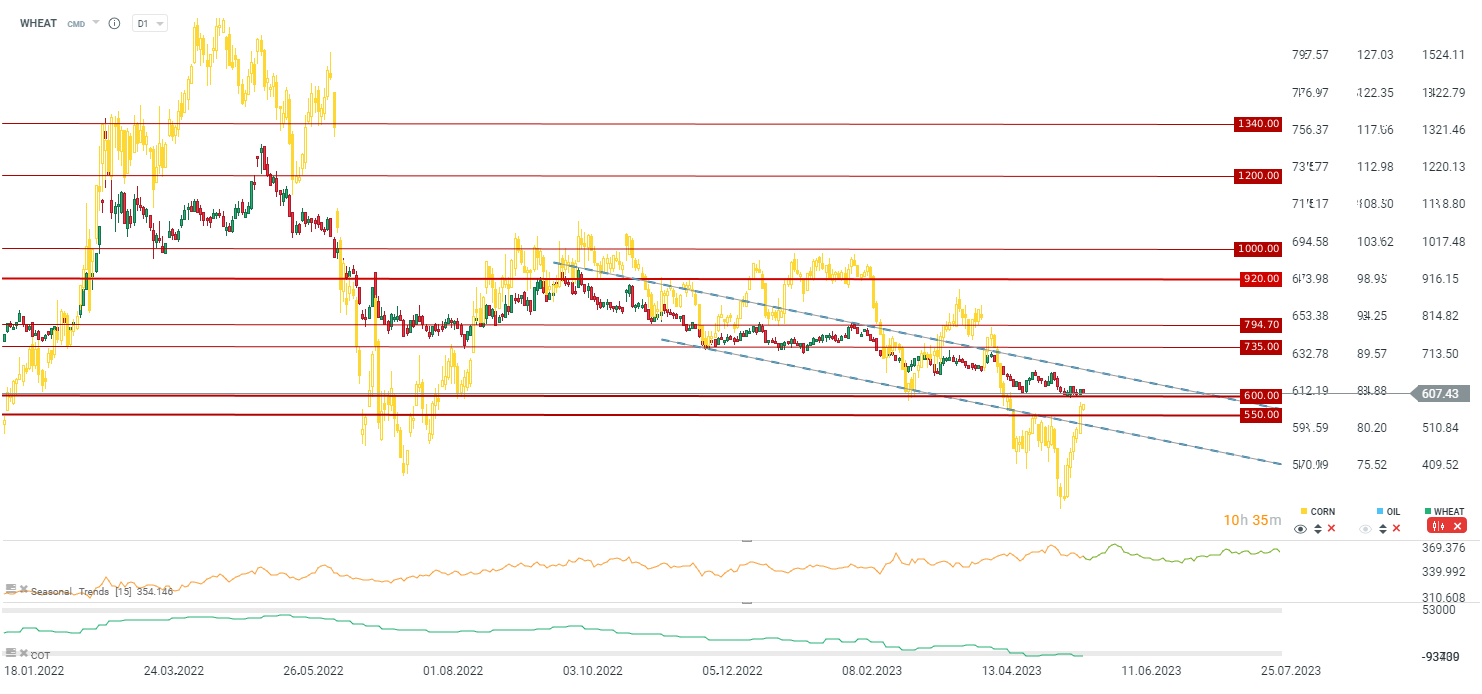Viewport: 1482px width, 694px height.
Task: Toggle CORN series visibility eye
Action: (x=1300, y=528)
